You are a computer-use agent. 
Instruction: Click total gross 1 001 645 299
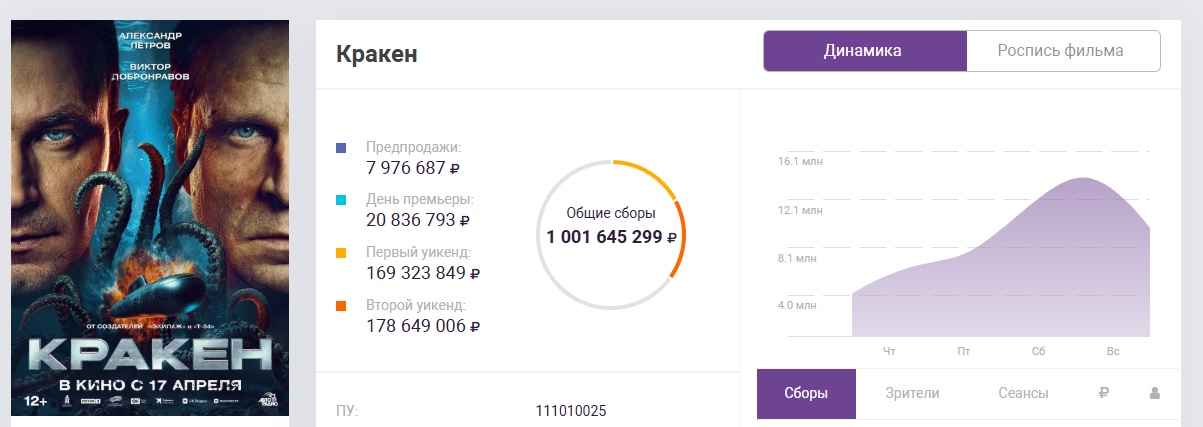click(x=612, y=238)
